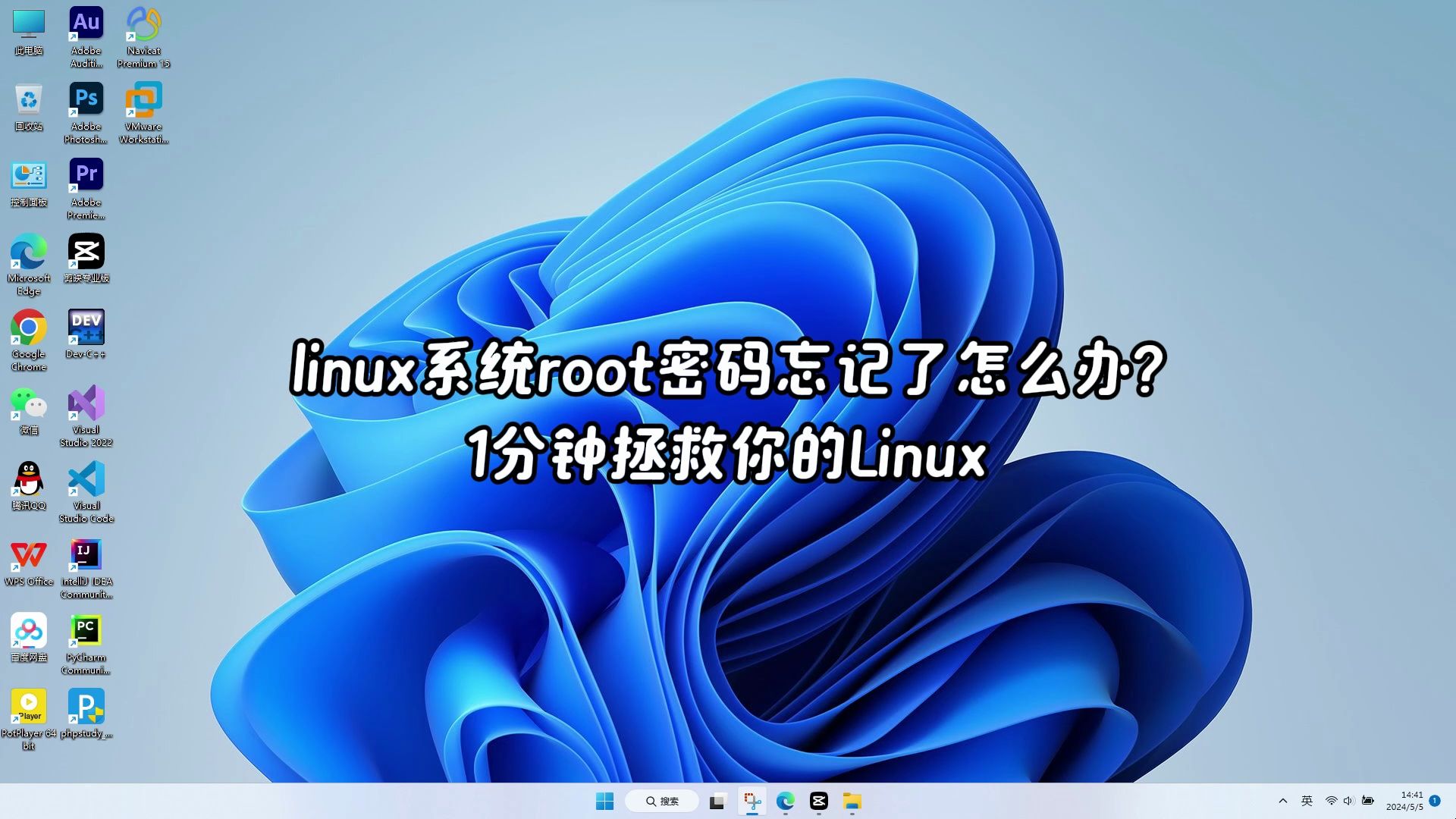This screenshot has height=819, width=1456.
Task: Open Adobe Premiere
Action: click(86, 175)
